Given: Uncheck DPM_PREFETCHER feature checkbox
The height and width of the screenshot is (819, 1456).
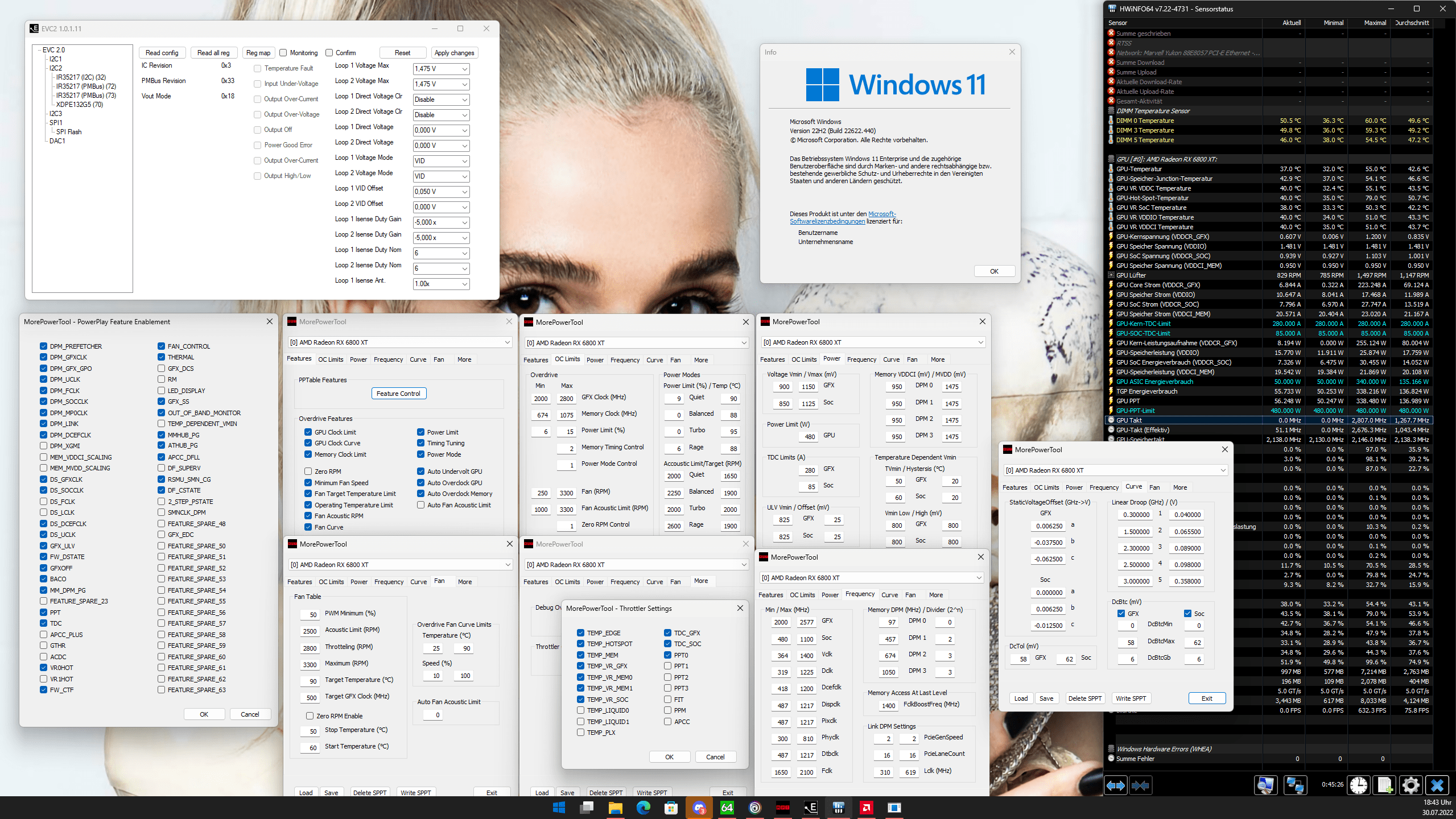Looking at the screenshot, I should (44, 346).
